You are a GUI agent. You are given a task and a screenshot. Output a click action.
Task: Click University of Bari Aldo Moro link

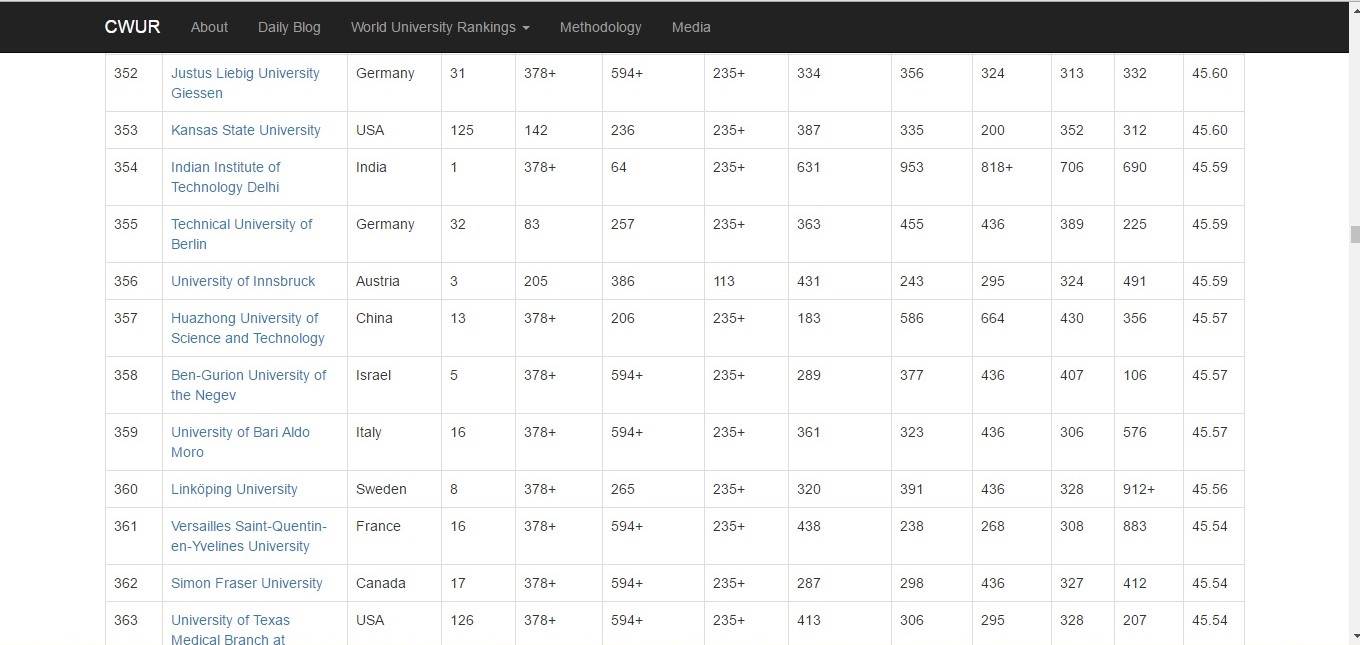(240, 433)
